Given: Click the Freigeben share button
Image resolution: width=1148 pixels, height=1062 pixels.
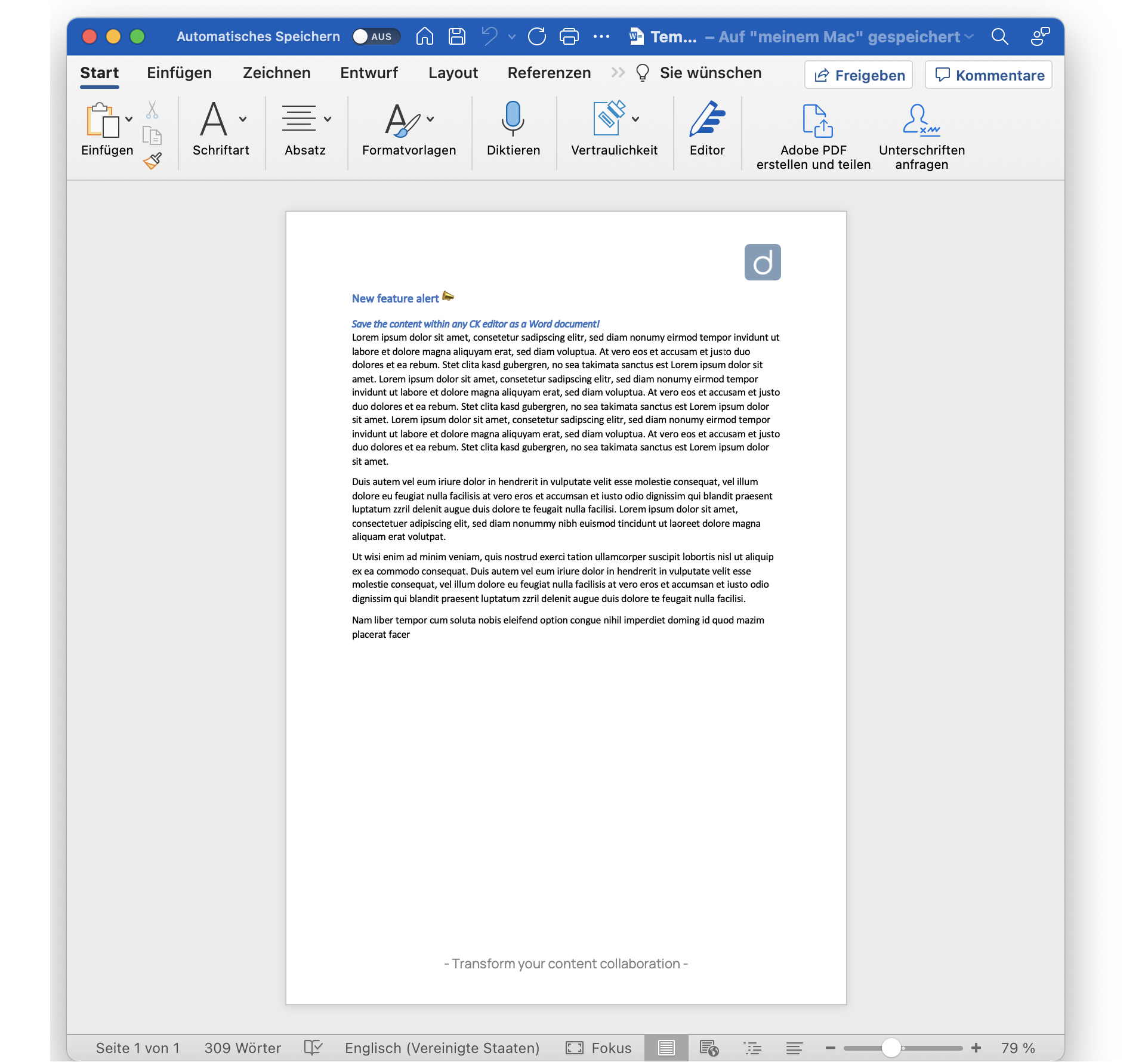Looking at the screenshot, I should coord(859,75).
